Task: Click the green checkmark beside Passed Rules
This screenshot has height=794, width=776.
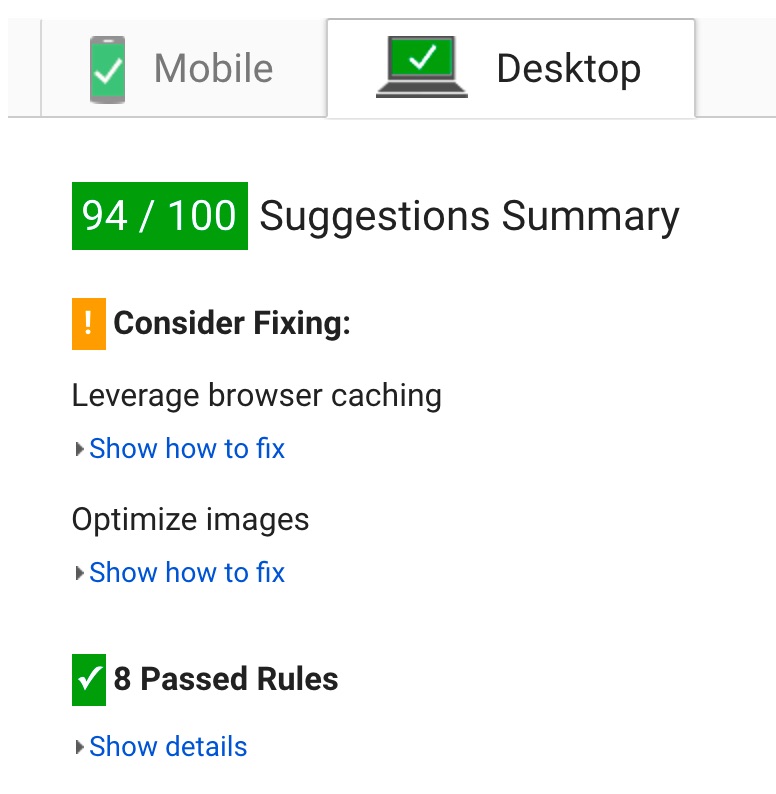Action: (89, 679)
